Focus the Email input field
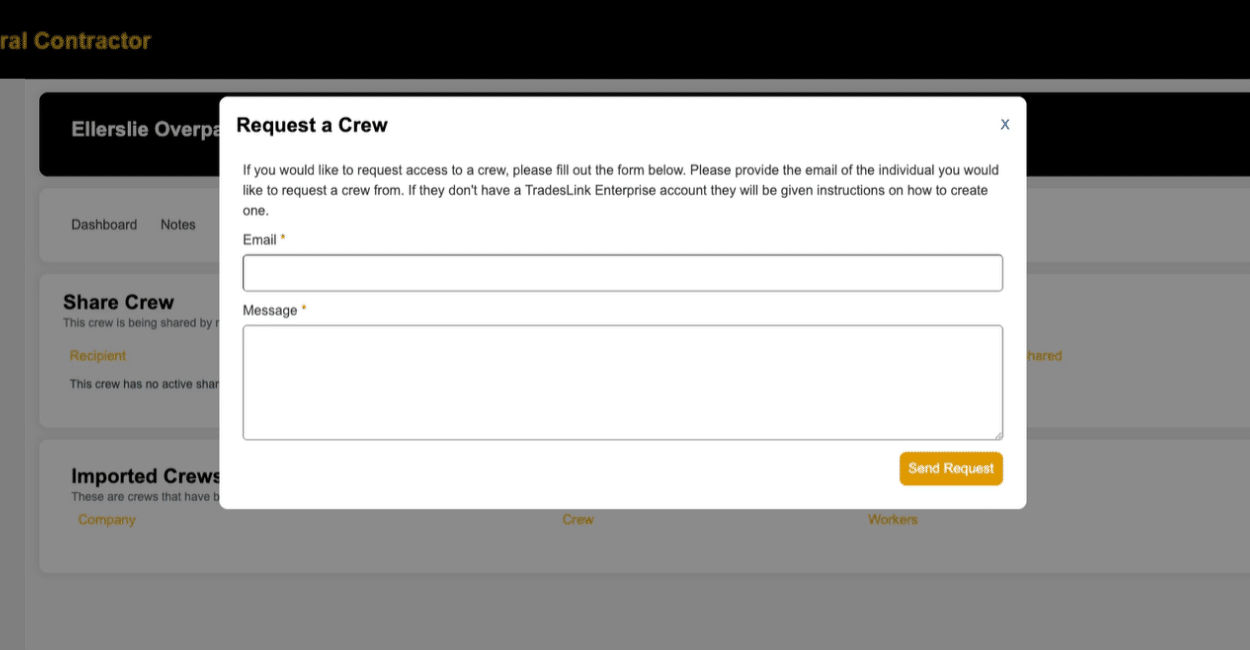The height and width of the screenshot is (650, 1250). point(622,273)
